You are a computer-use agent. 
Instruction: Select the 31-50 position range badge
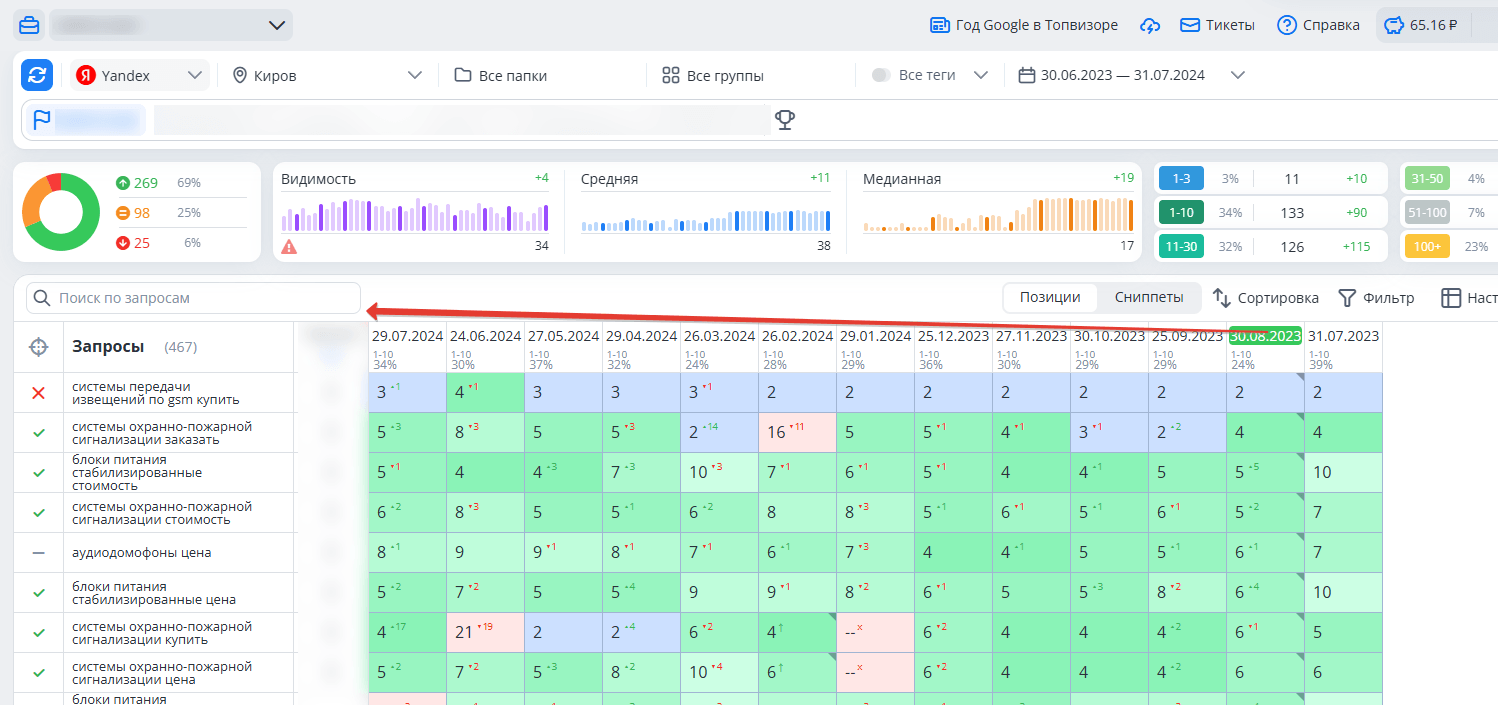1427,179
